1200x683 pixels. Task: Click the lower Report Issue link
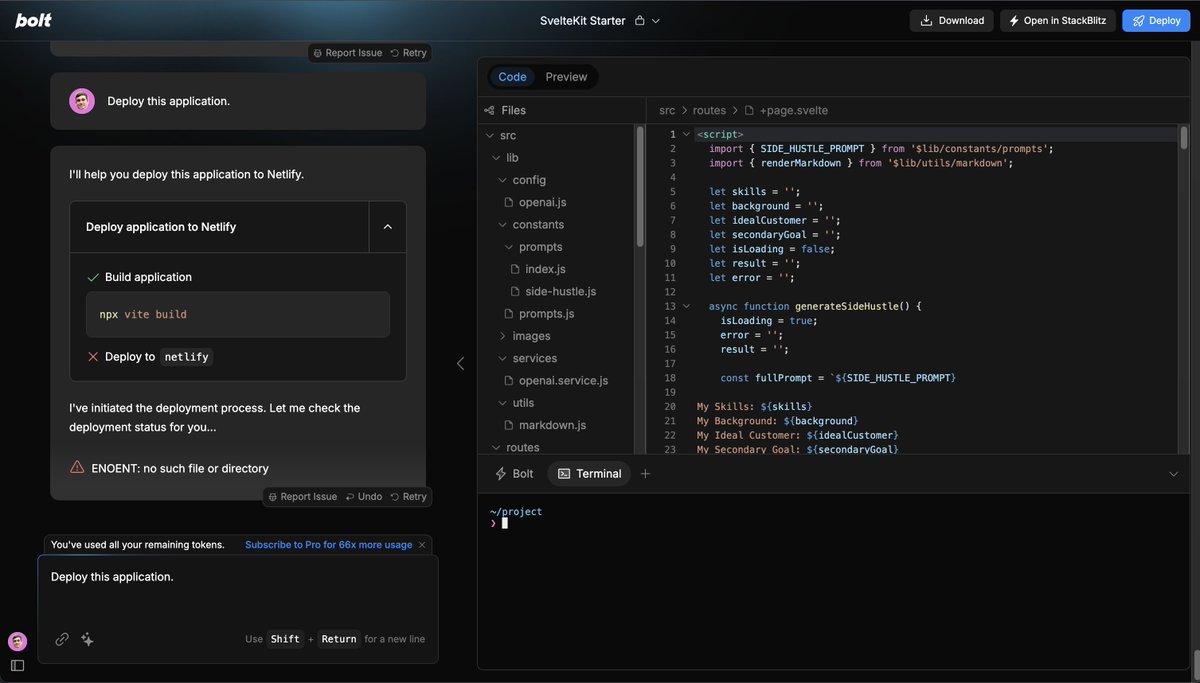[303, 497]
